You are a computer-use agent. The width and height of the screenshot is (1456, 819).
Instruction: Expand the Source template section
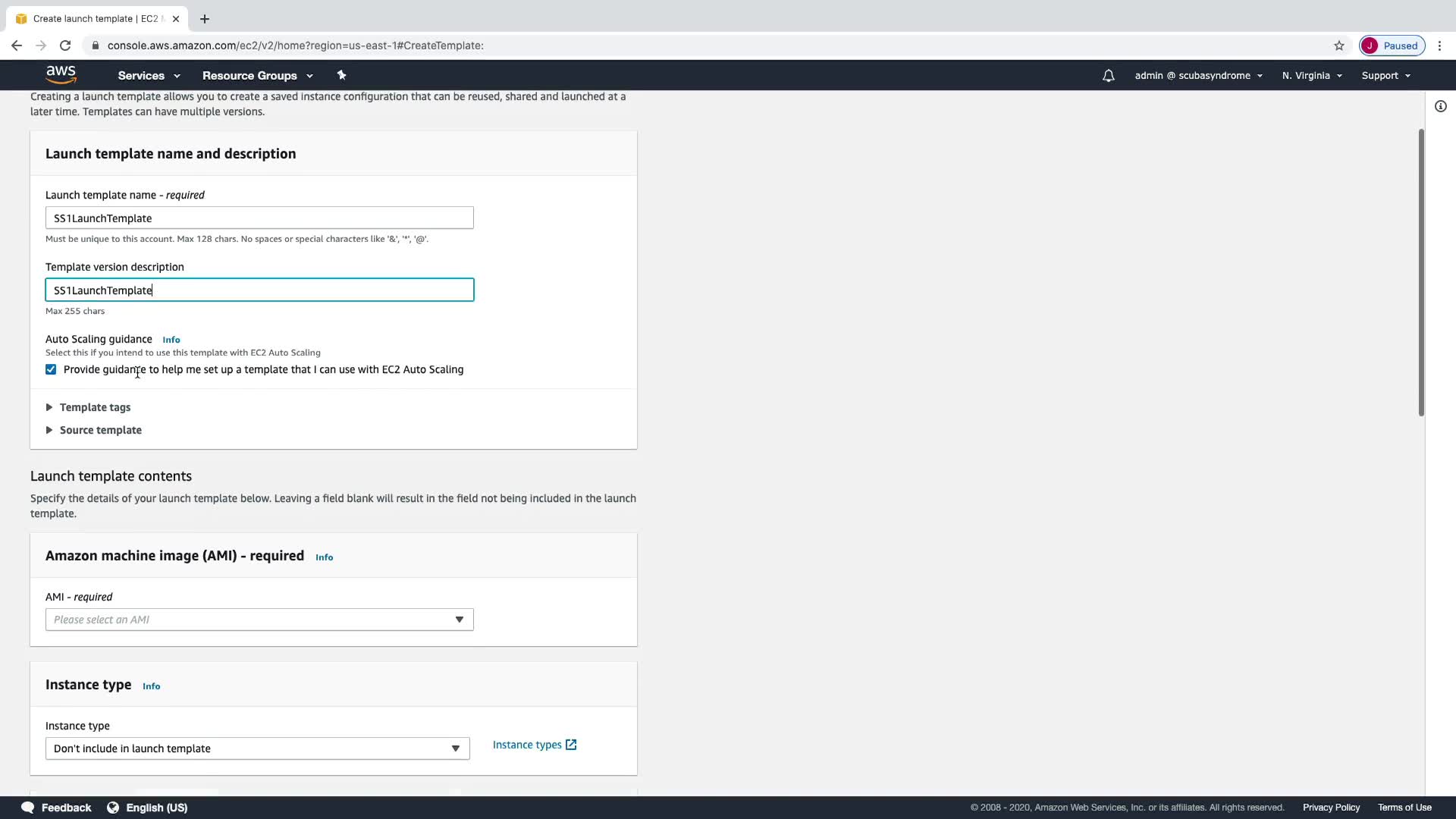point(100,430)
